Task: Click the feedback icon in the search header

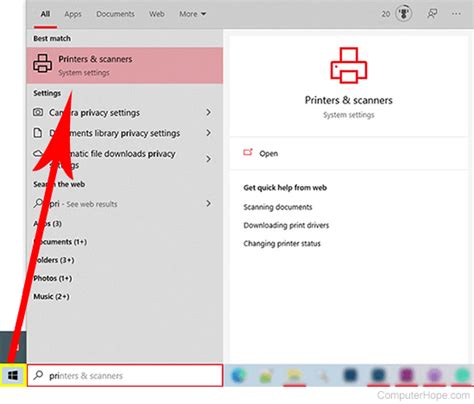Action: [432, 14]
